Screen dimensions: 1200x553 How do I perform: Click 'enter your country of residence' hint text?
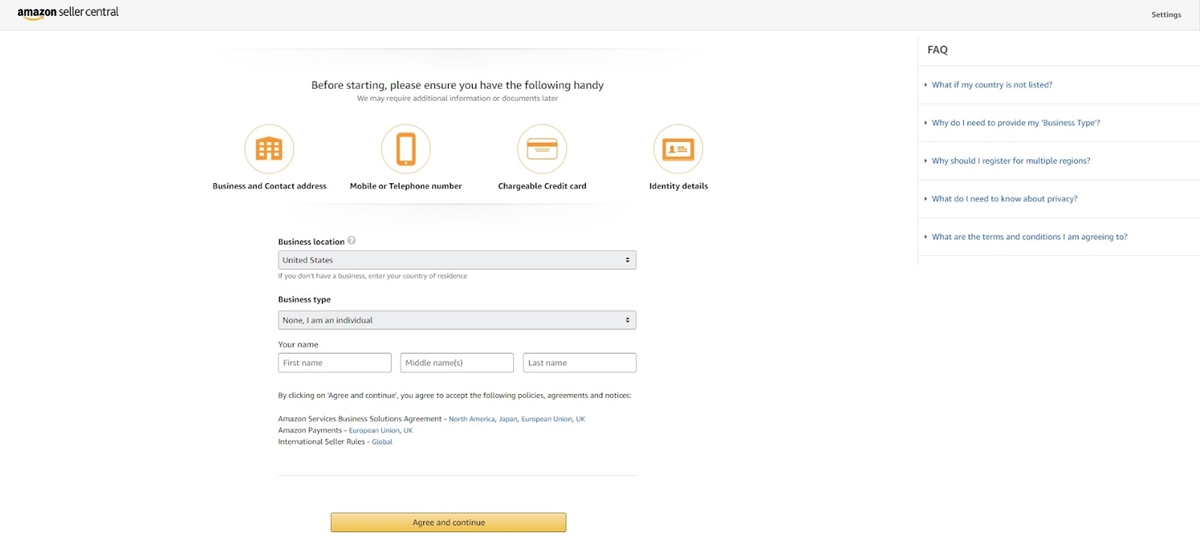click(416, 276)
